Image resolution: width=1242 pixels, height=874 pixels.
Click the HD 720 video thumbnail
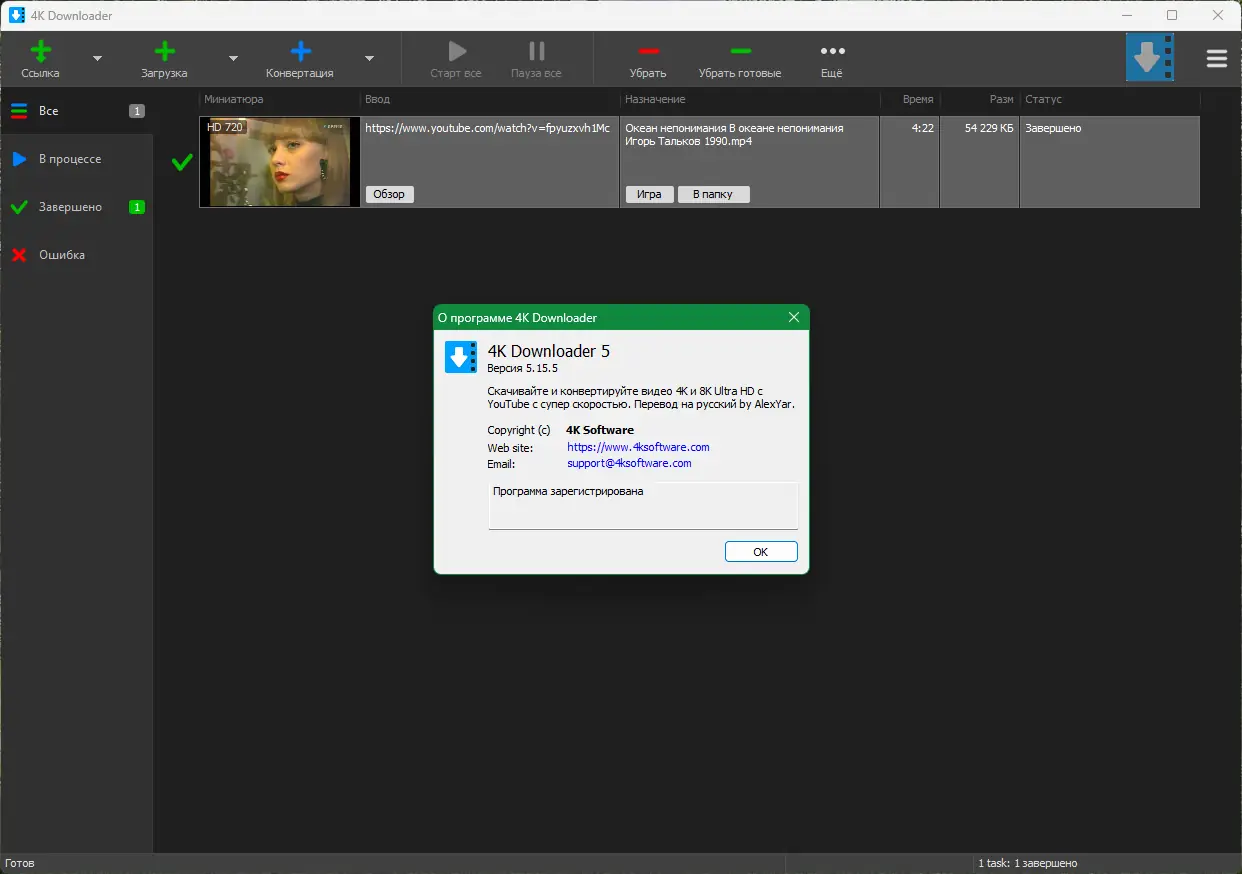280,162
